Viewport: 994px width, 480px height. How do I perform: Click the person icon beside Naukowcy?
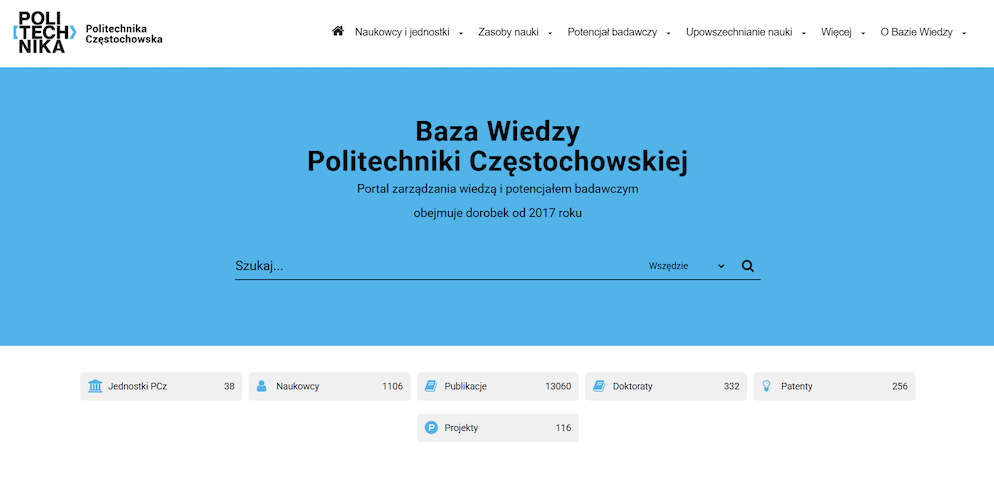coord(262,386)
